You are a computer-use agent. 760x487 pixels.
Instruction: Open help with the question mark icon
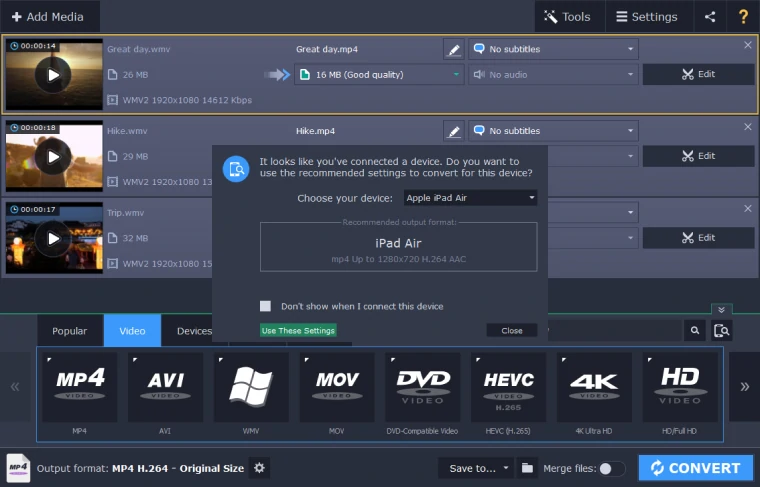[743, 16]
